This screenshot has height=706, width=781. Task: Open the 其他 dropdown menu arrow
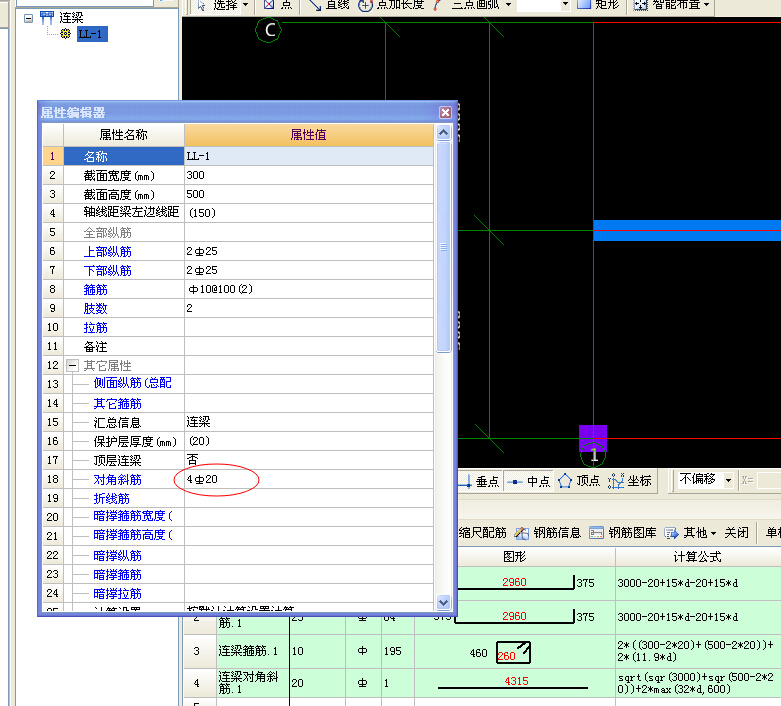[x=713, y=533]
